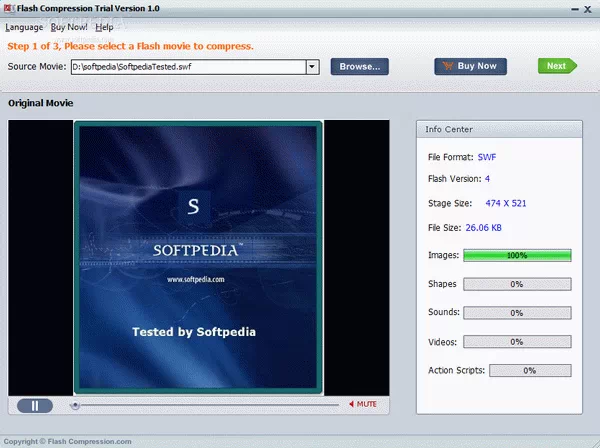
Task: Close the Flash Compression window
Action: [x=588, y=9]
